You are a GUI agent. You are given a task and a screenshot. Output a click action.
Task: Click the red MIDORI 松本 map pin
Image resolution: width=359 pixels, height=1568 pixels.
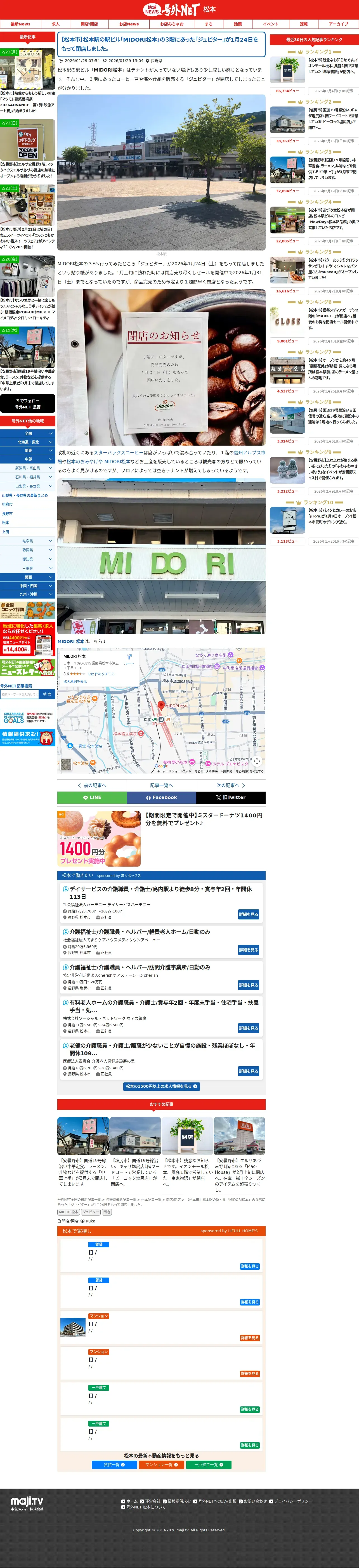(x=161, y=706)
